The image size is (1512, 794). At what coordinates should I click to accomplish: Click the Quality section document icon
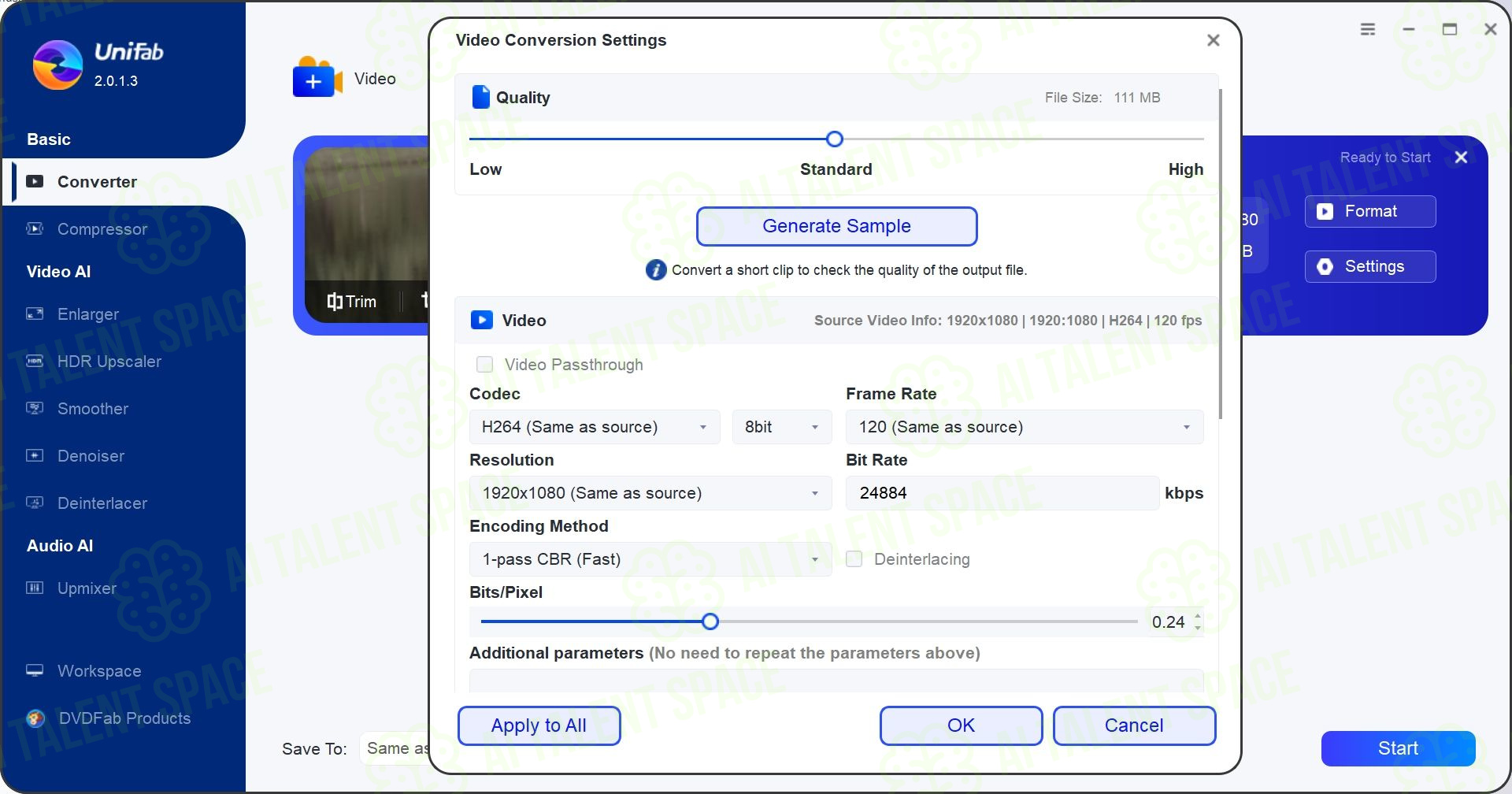click(x=480, y=97)
